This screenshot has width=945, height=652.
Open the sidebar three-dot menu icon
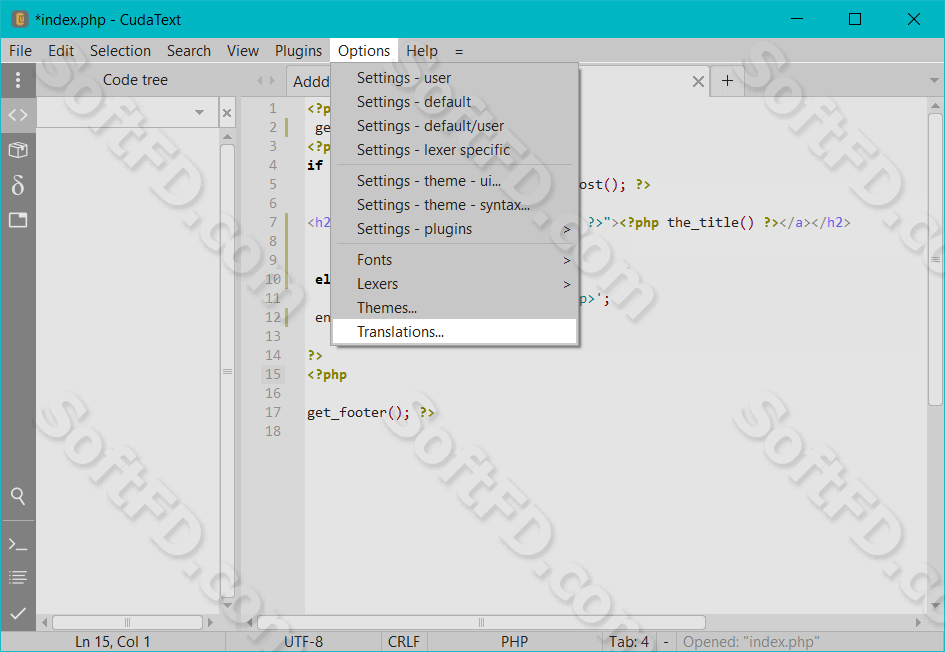pos(18,80)
